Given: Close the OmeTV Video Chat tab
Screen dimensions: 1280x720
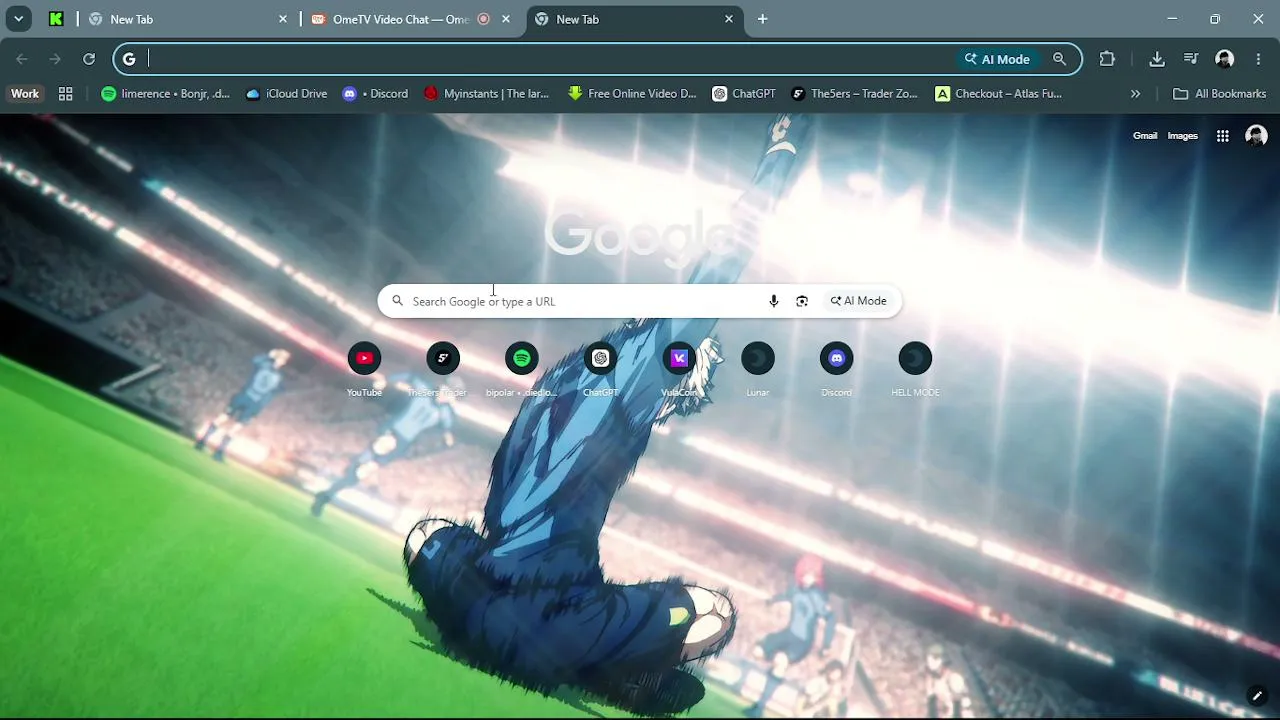Looking at the screenshot, I should click(x=506, y=19).
